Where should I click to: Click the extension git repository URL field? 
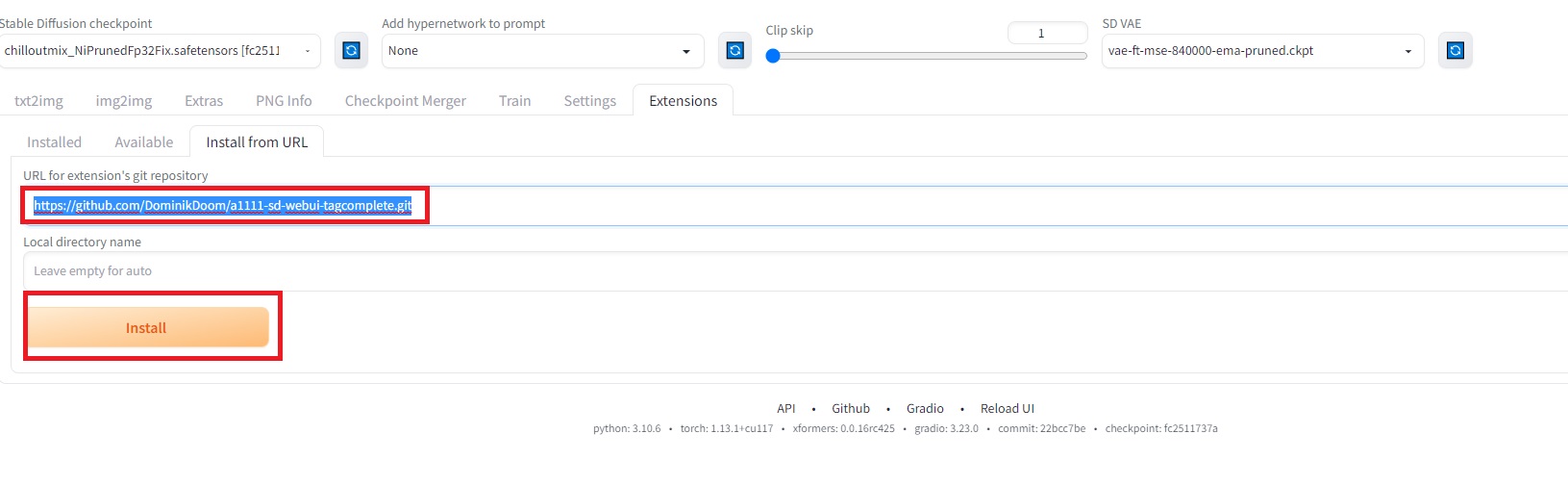point(795,206)
